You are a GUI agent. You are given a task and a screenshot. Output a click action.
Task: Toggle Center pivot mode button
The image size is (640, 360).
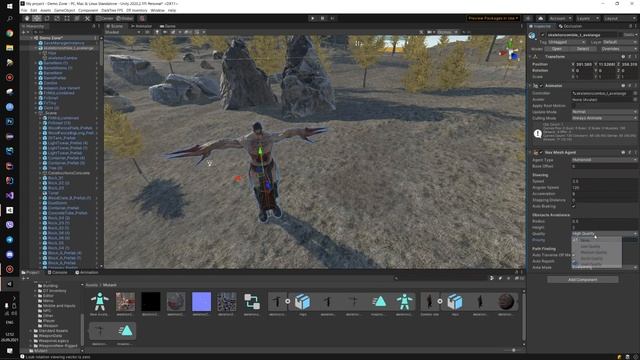pos(104,18)
